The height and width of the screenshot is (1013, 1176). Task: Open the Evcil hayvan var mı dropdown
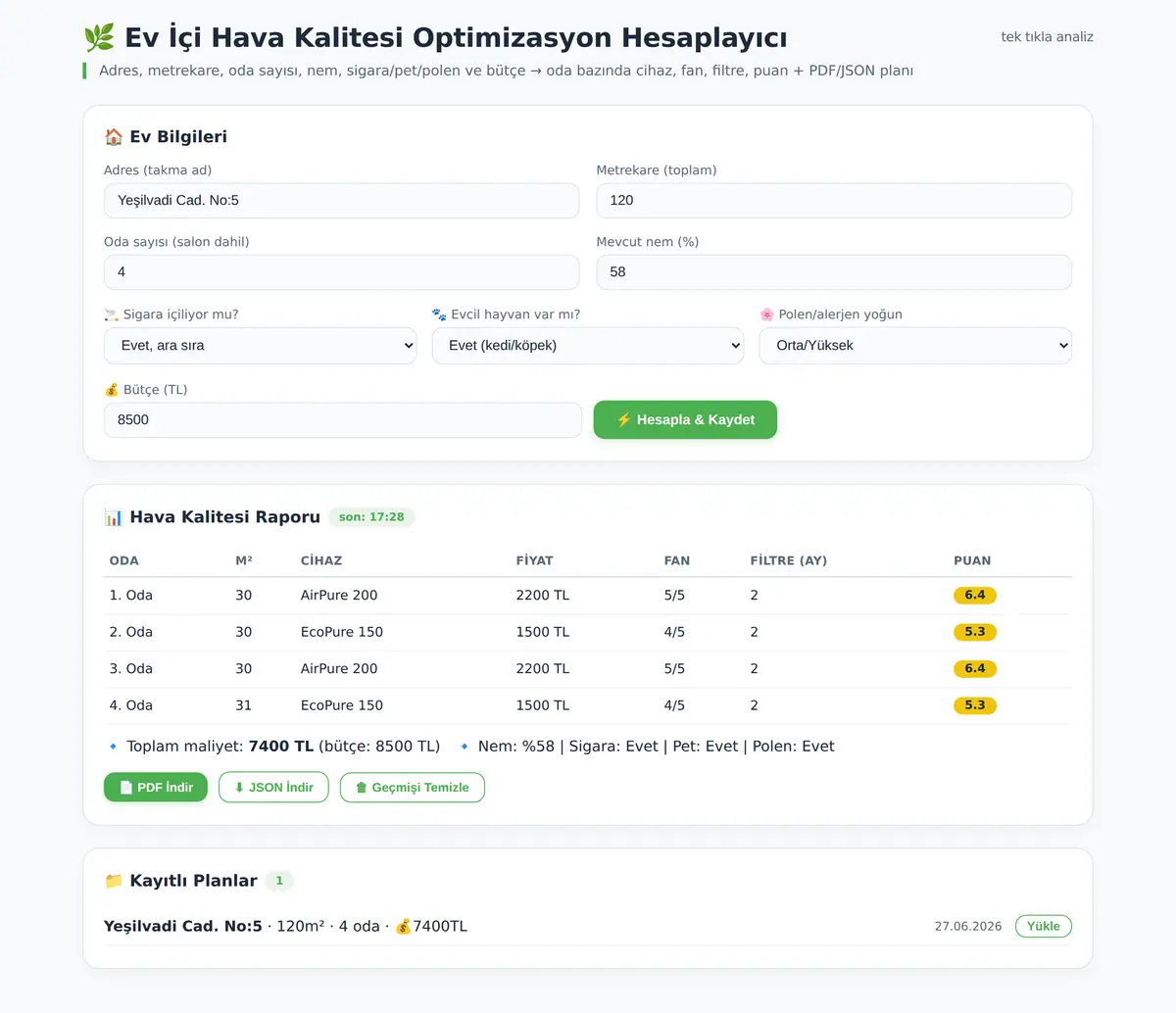pyautogui.click(x=588, y=346)
